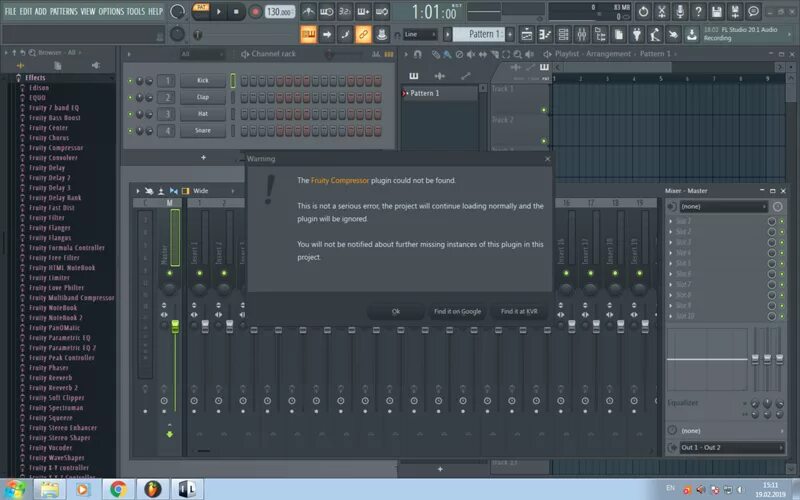The height and width of the screenshot is (500, 800).
Task: Open the Browser view toolbar icon
Action: point(600,34)
